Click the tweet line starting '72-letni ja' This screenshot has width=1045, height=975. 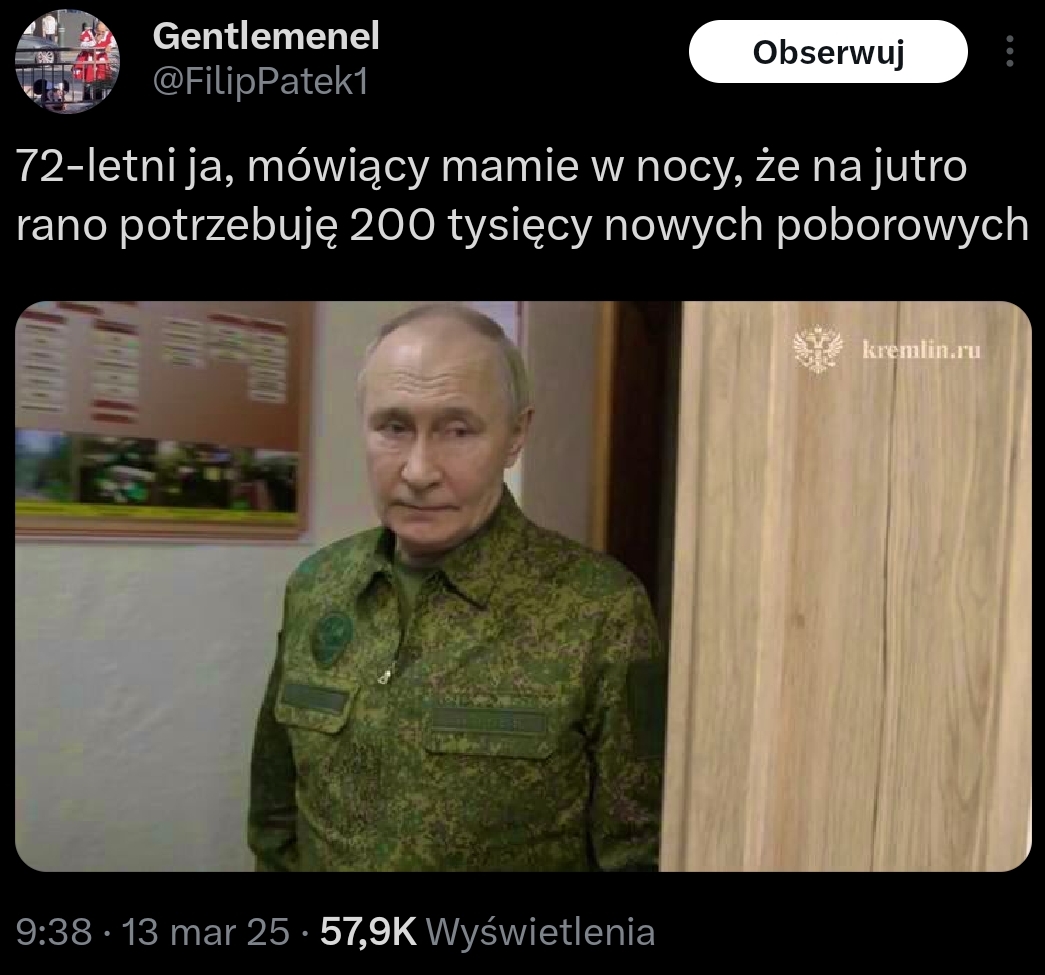coord(491,167)
